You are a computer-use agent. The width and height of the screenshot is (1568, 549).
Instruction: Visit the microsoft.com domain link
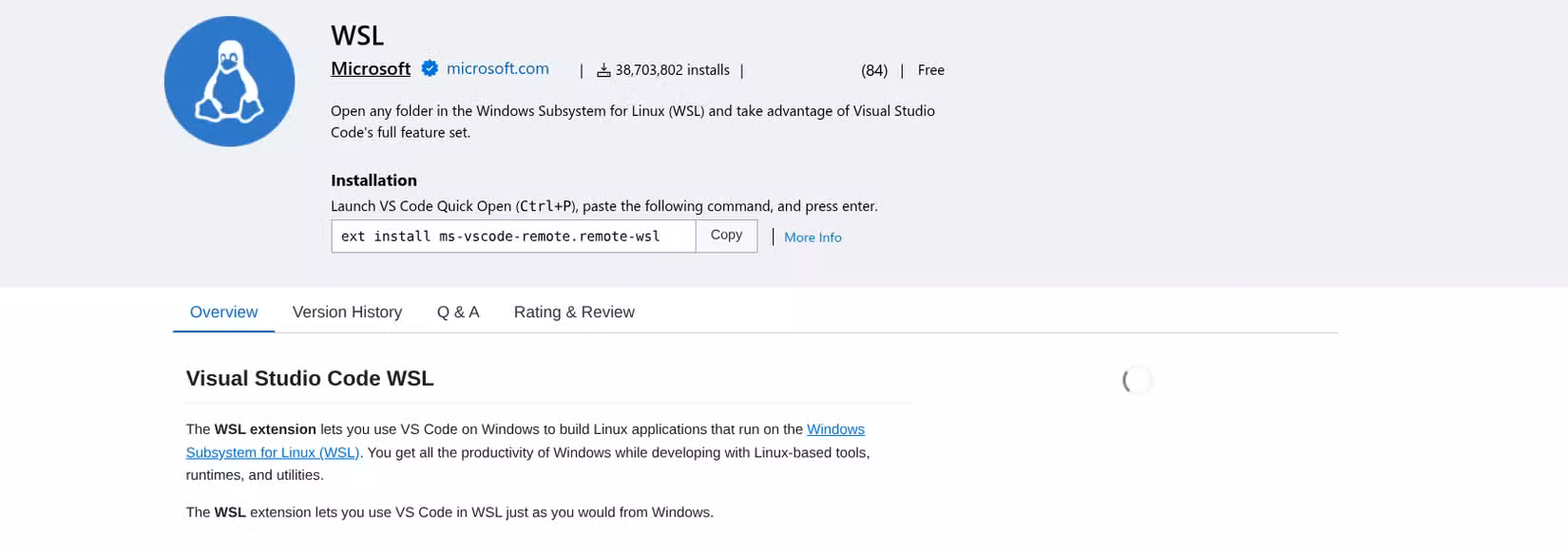[498, 68]
